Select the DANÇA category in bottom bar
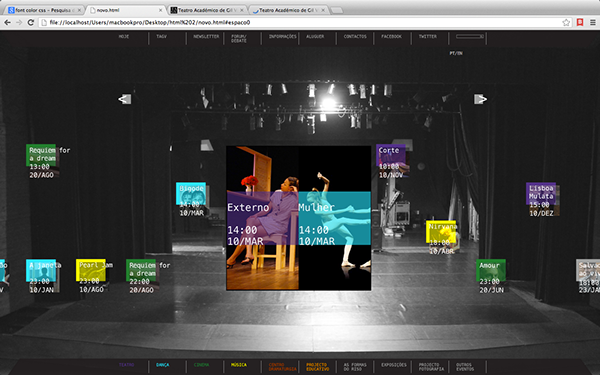Image resolution: width=600 pixels, height=375 pixels. pyautogui.click(x=163, y=365)
